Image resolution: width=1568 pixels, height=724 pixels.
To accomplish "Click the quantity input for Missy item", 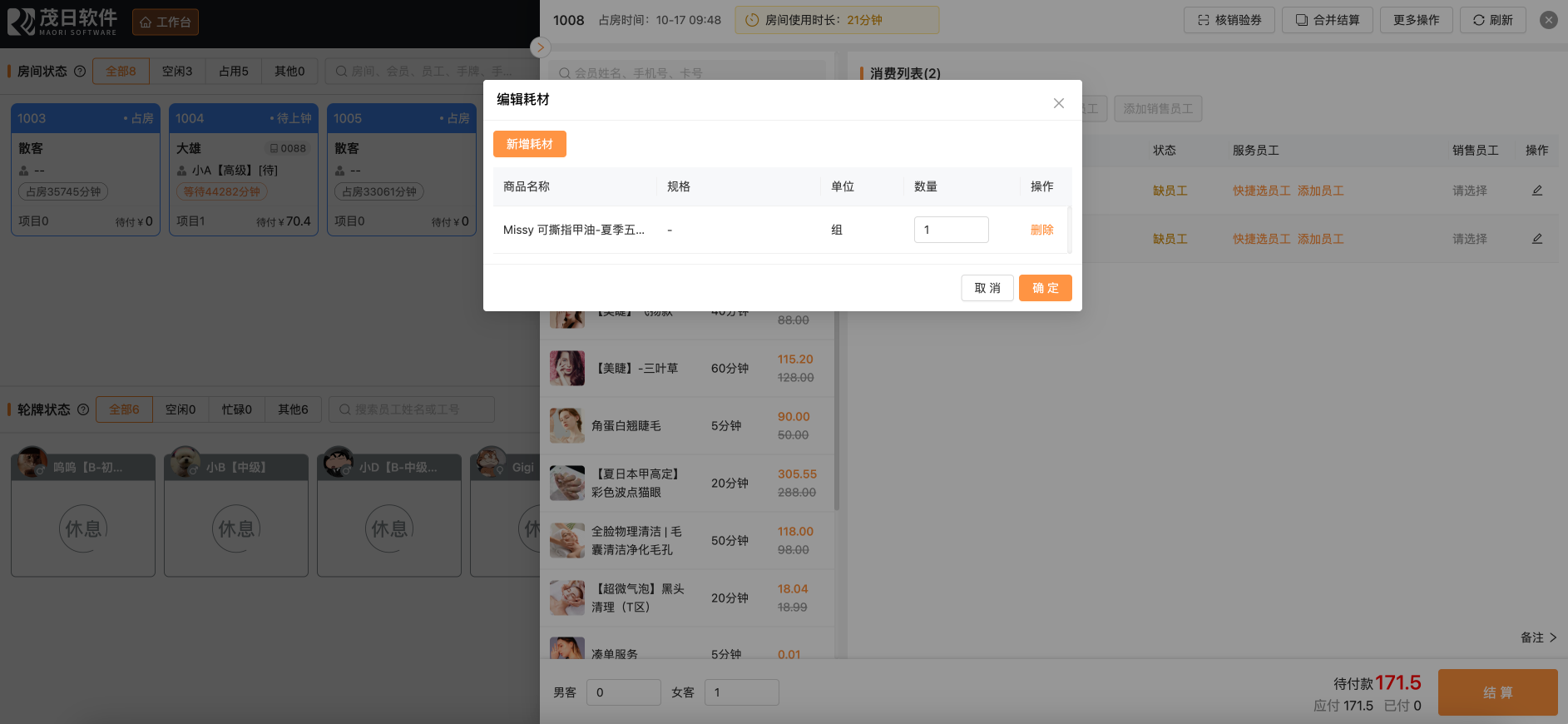I will click(x=951, y=230).
